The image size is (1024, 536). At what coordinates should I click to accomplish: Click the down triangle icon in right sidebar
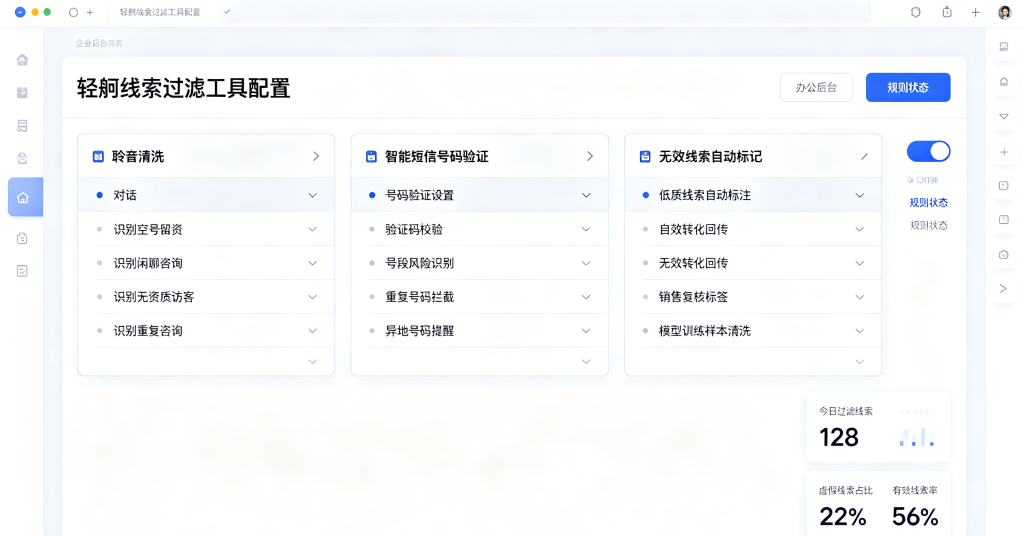coord(1004,117)
